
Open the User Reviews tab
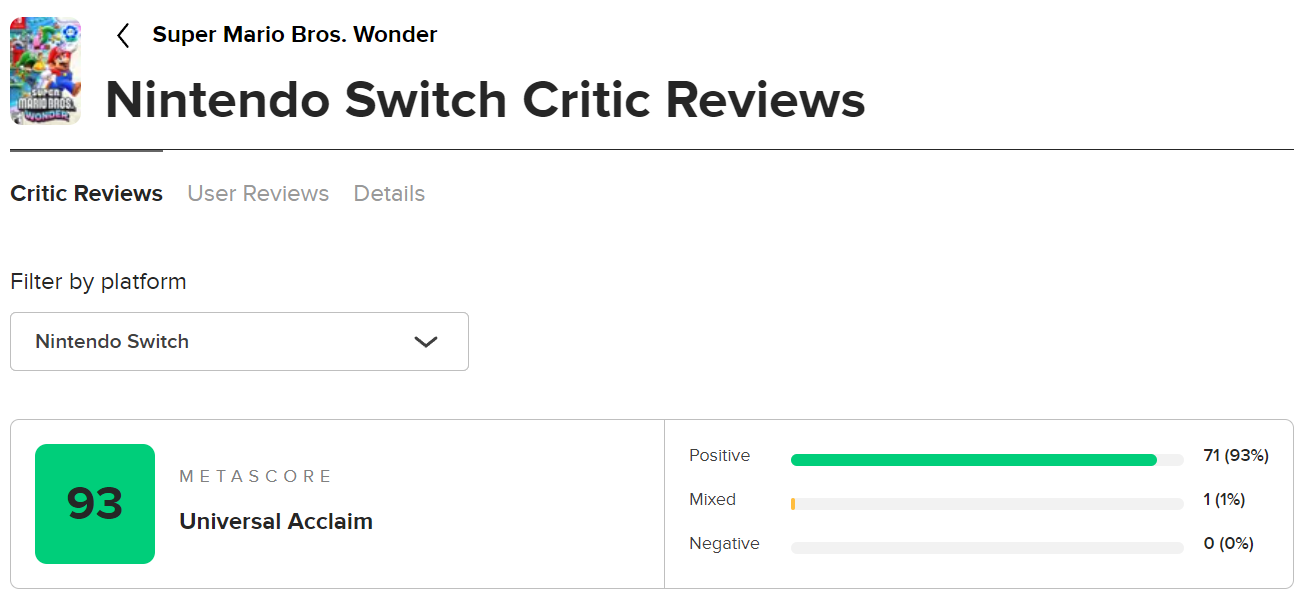click(x=258, y=194)
